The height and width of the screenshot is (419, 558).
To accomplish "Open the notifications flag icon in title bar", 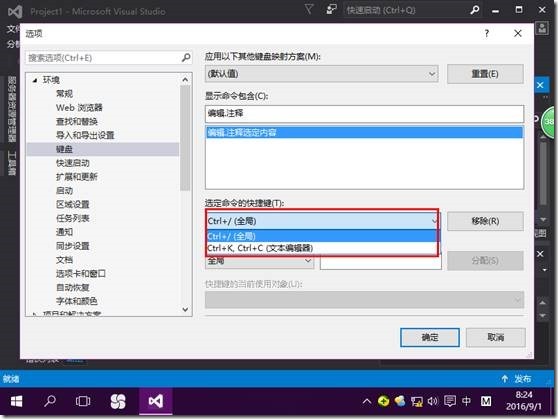I will (x=309, y=10).
